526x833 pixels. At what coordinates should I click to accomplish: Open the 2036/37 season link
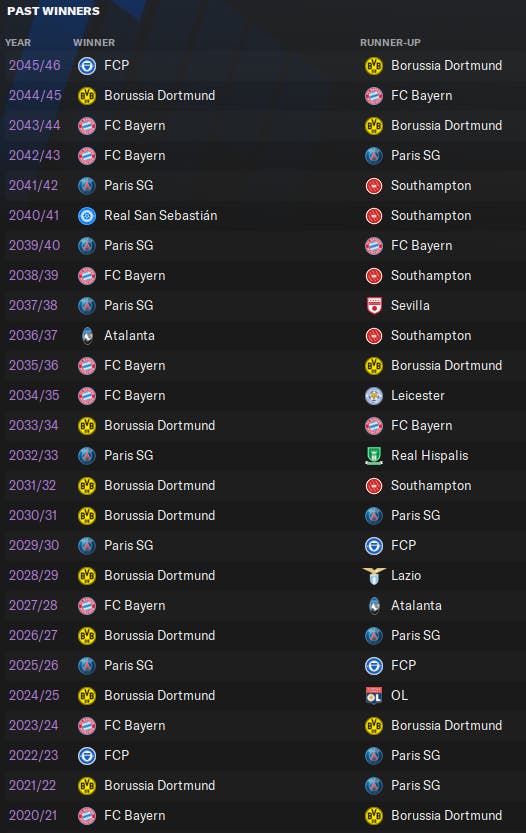click(x=33, y=336)
